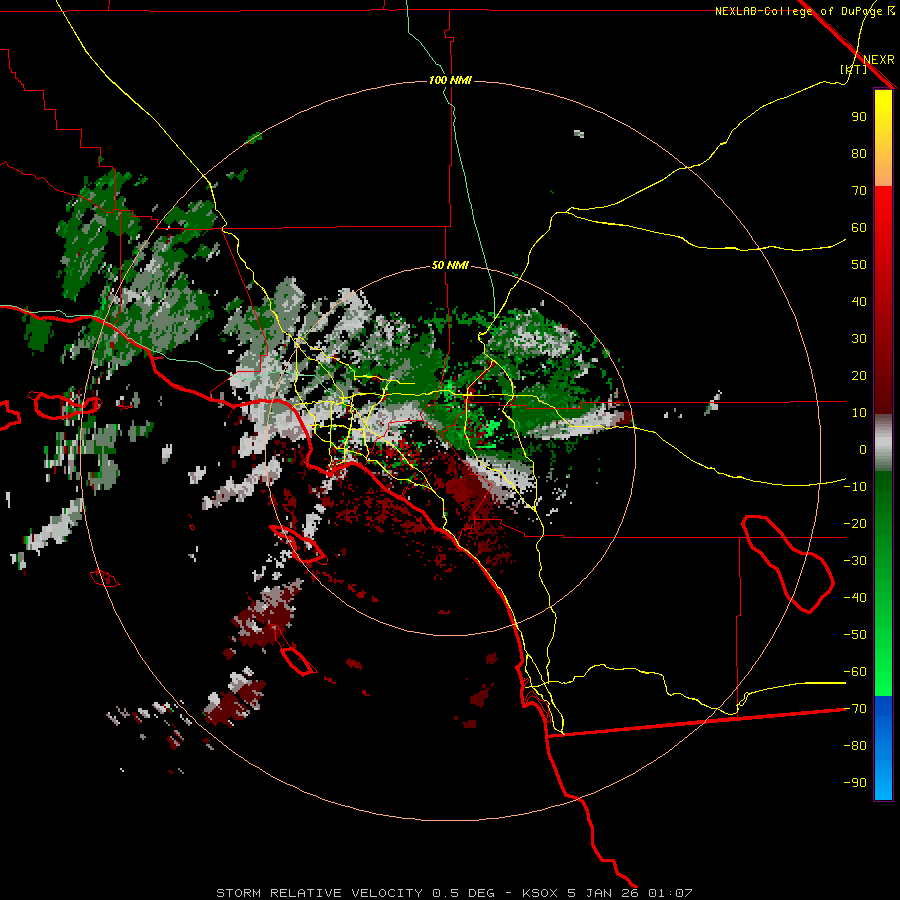Click the "NEXLAB-College of DuPage" header text
This screenshot has height=900, width=900.
[800, 11]
